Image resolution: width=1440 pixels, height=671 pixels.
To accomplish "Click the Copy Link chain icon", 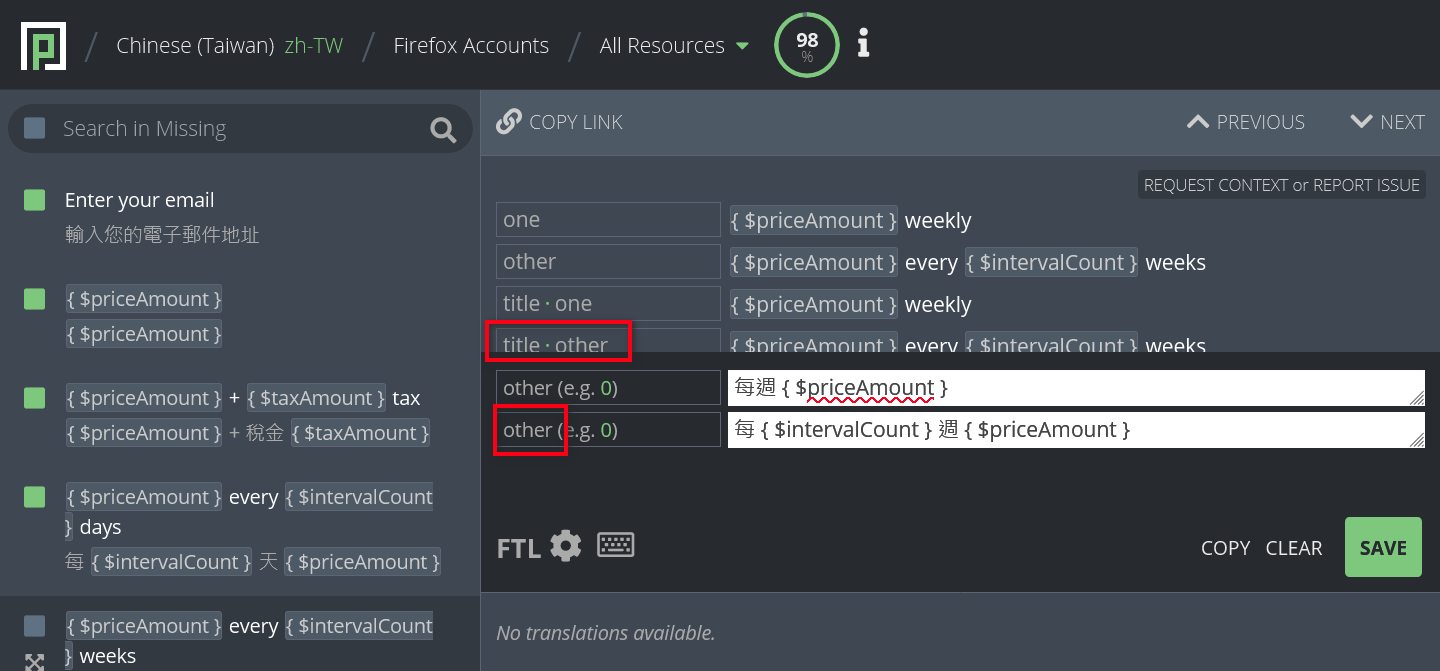I will 509,120.
